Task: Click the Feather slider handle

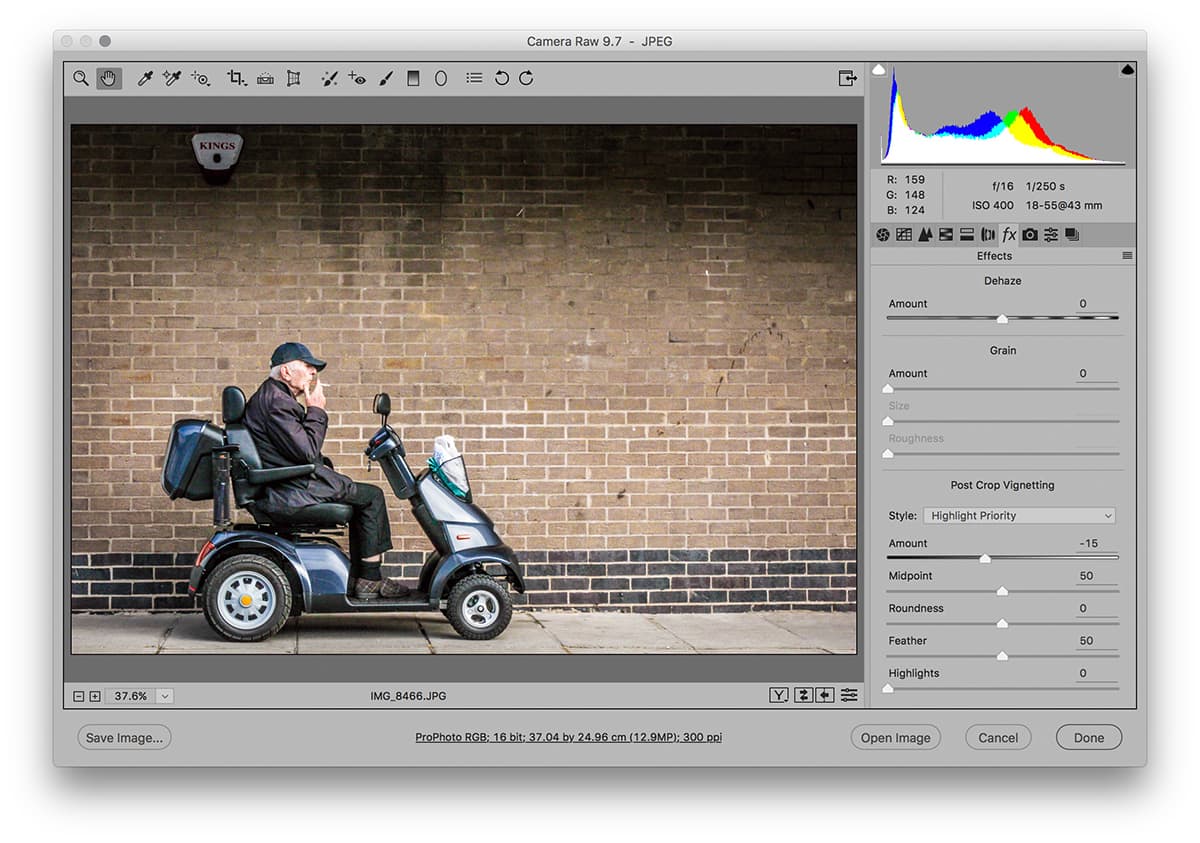Action: click(x=1002, y=656)
